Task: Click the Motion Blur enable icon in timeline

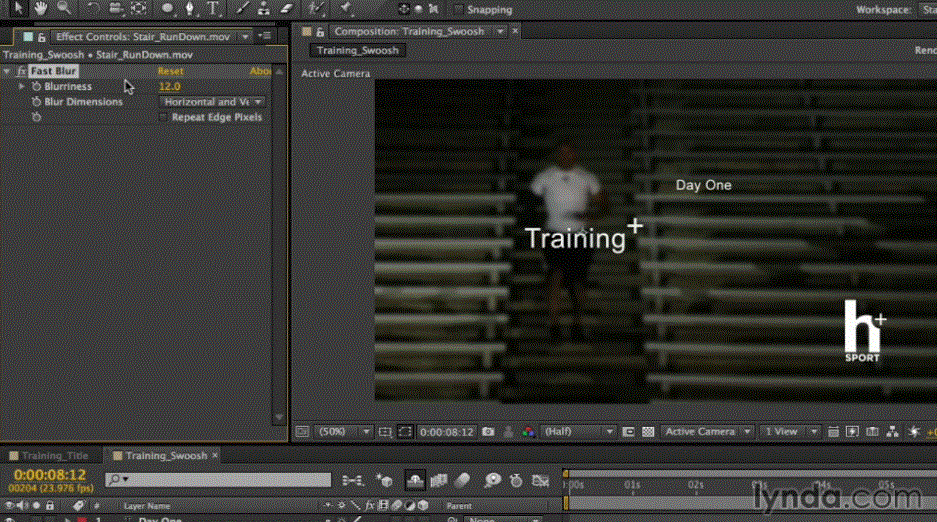Action: coord(463,480)
